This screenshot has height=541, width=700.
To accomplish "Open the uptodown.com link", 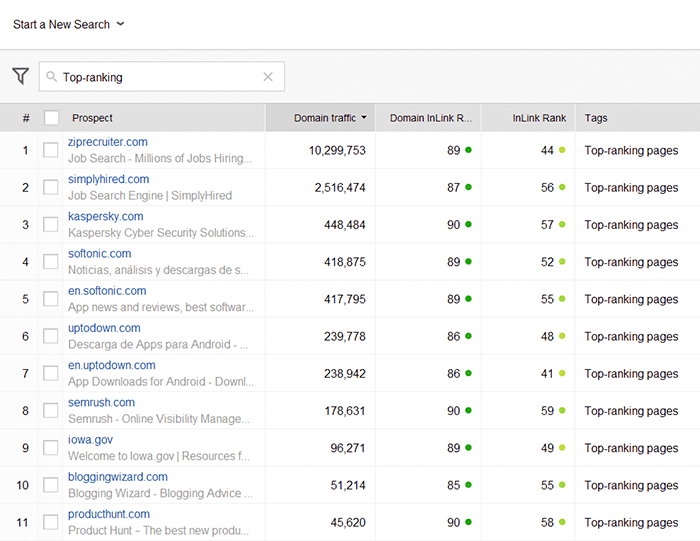I will tap(104, 328).
